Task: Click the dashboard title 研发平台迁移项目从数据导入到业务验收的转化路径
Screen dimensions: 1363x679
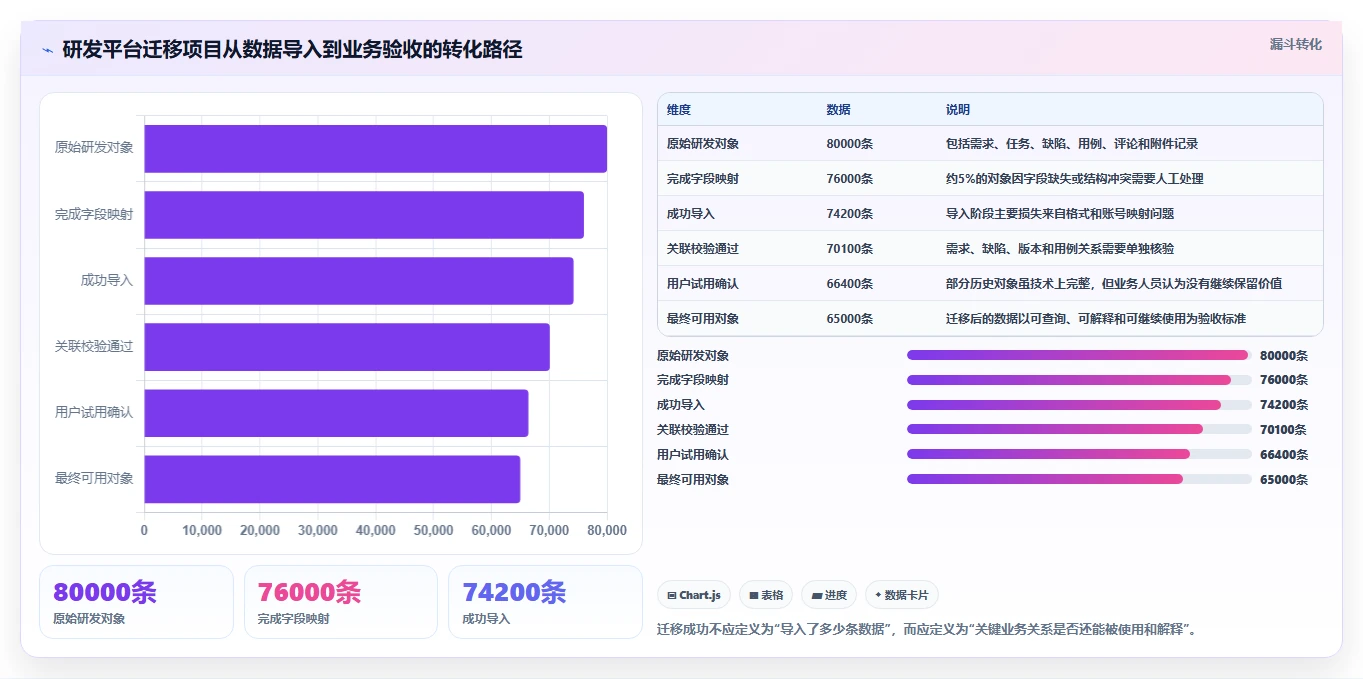Action: (x=292, y=50)
